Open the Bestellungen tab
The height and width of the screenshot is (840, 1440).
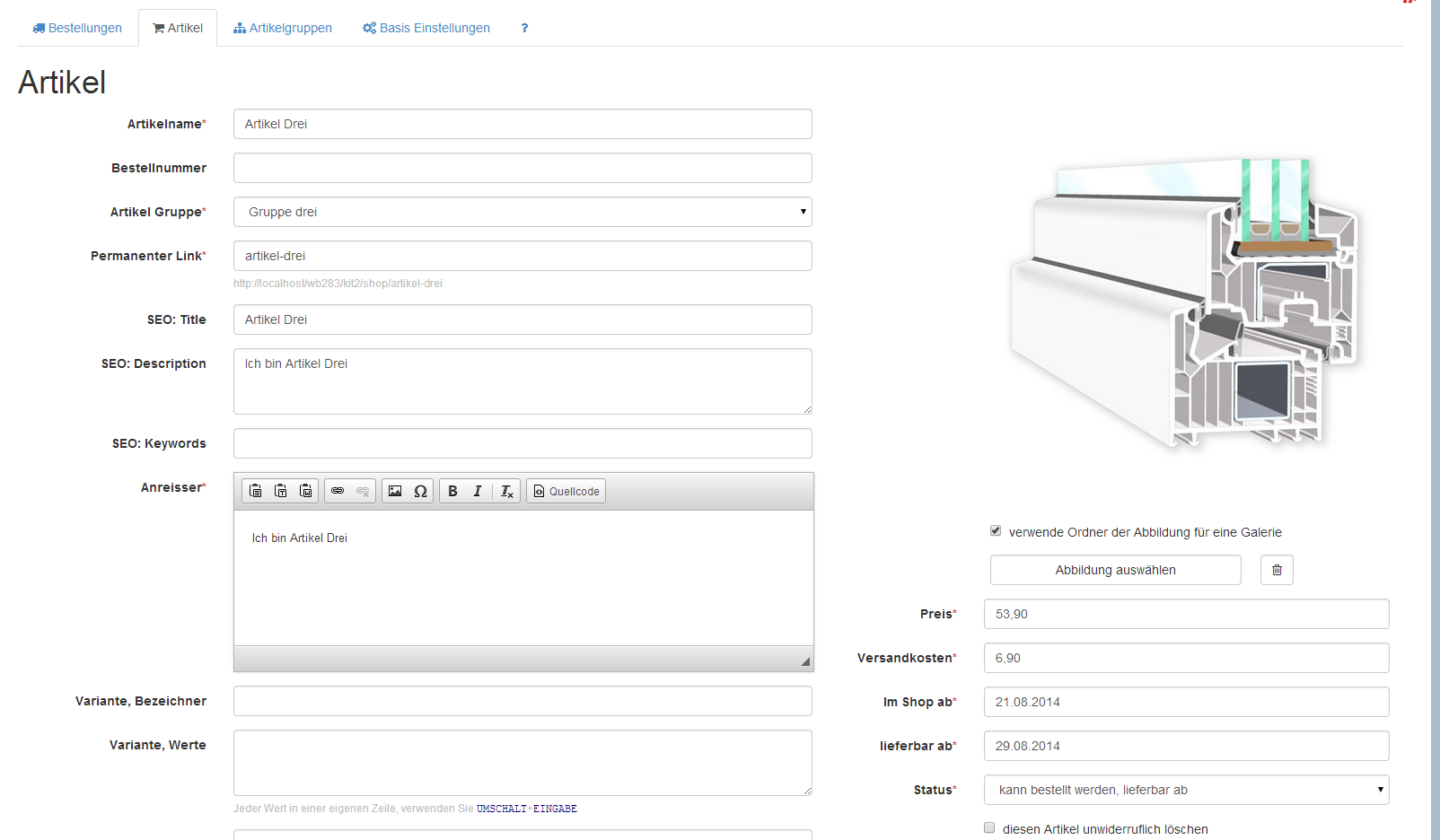(77, 28)
